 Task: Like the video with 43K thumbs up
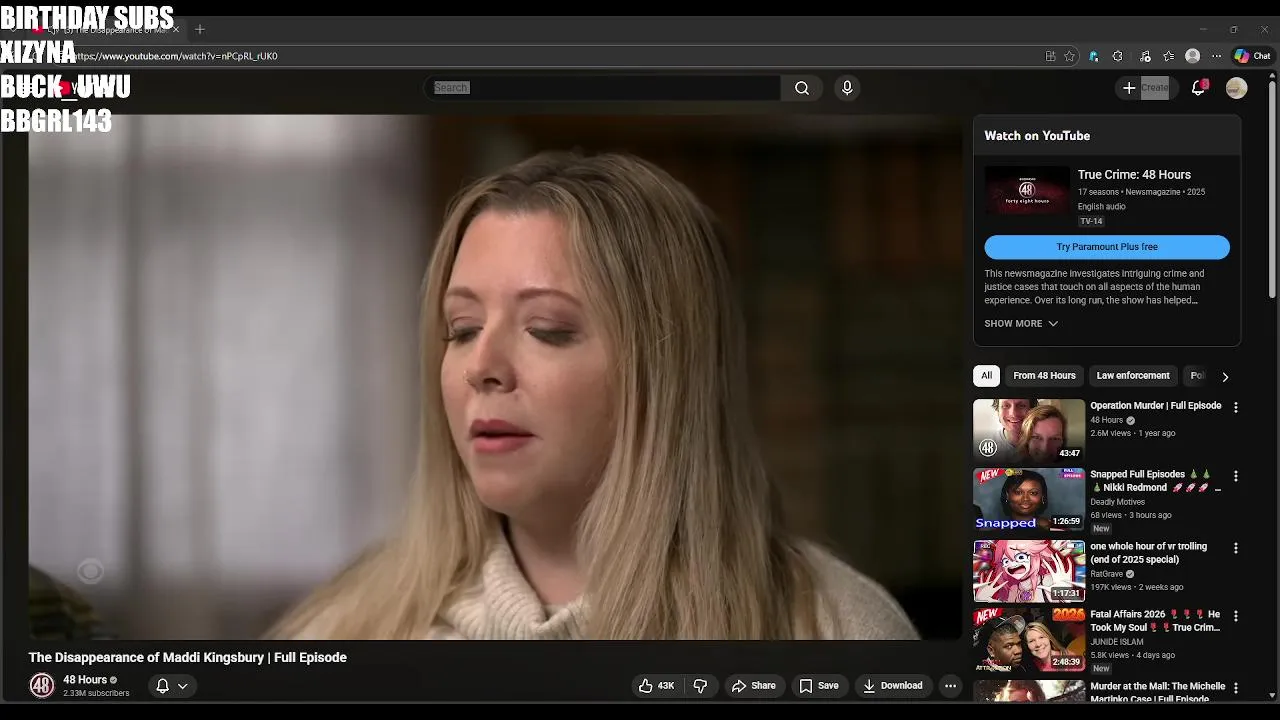click(x=656, y=686)
